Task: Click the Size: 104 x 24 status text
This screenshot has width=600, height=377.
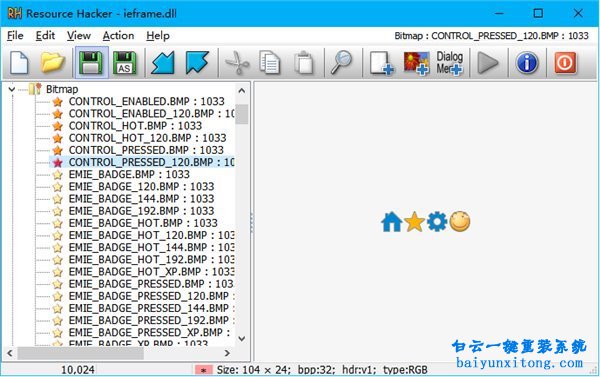Action: pos(254,370)
